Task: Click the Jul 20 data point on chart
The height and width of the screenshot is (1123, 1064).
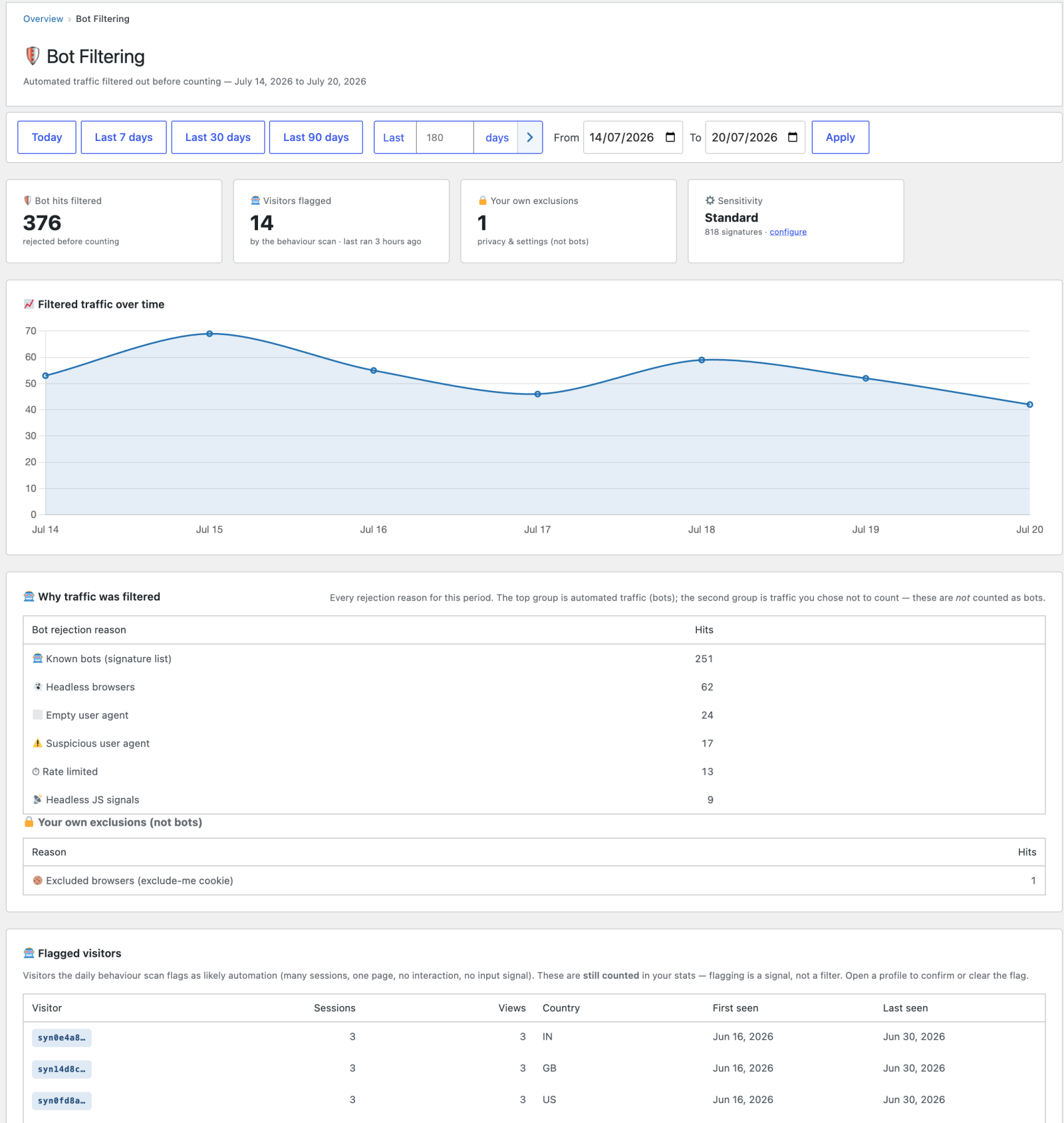Action: click(x=1029, y=404)
